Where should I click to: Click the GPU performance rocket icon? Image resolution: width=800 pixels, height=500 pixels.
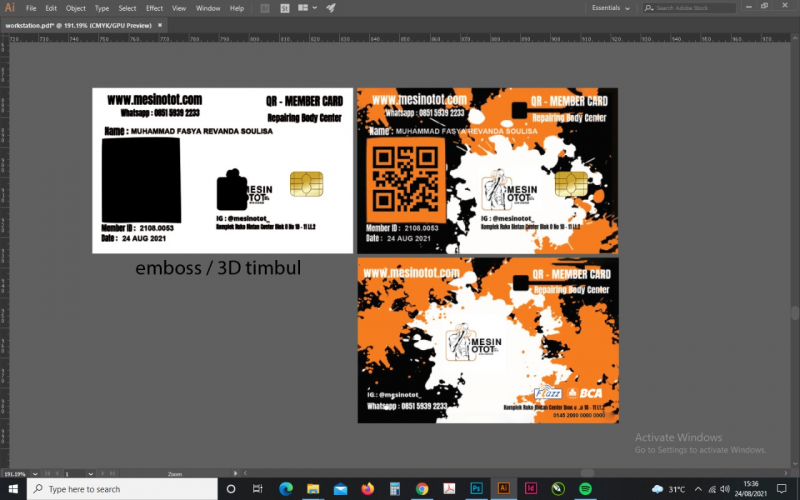pos(330,8)
